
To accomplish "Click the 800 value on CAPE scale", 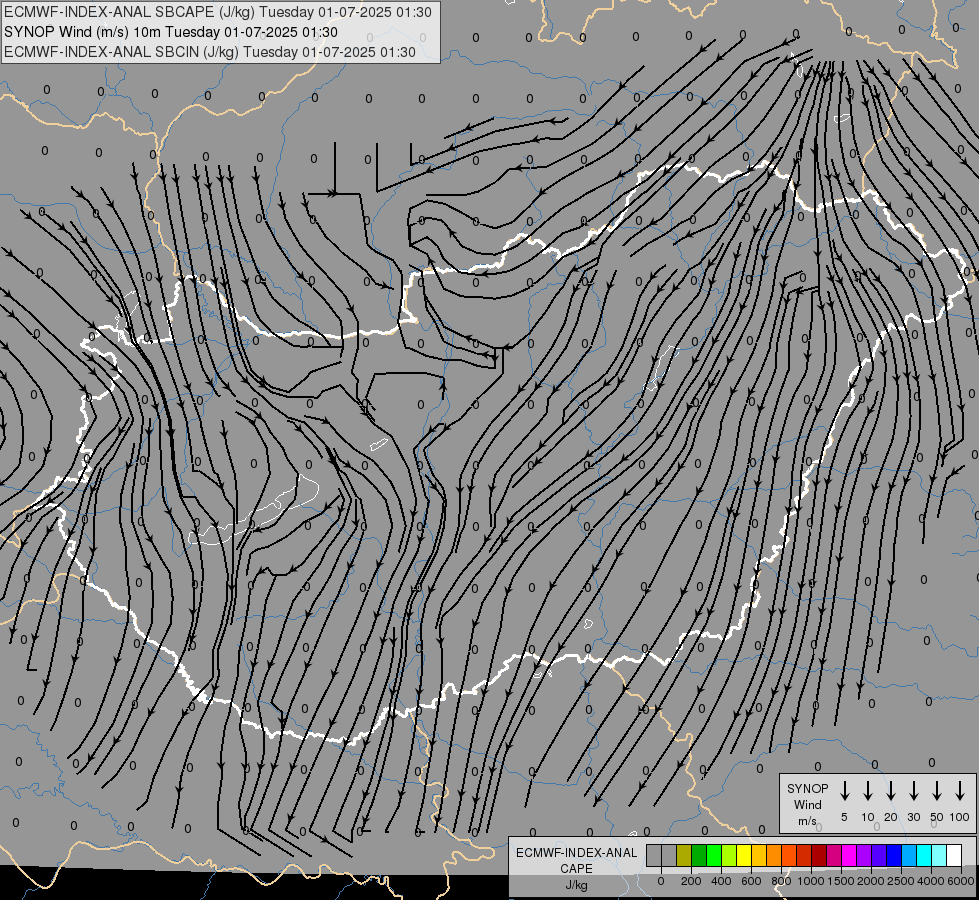I will [x=781, y=881].
